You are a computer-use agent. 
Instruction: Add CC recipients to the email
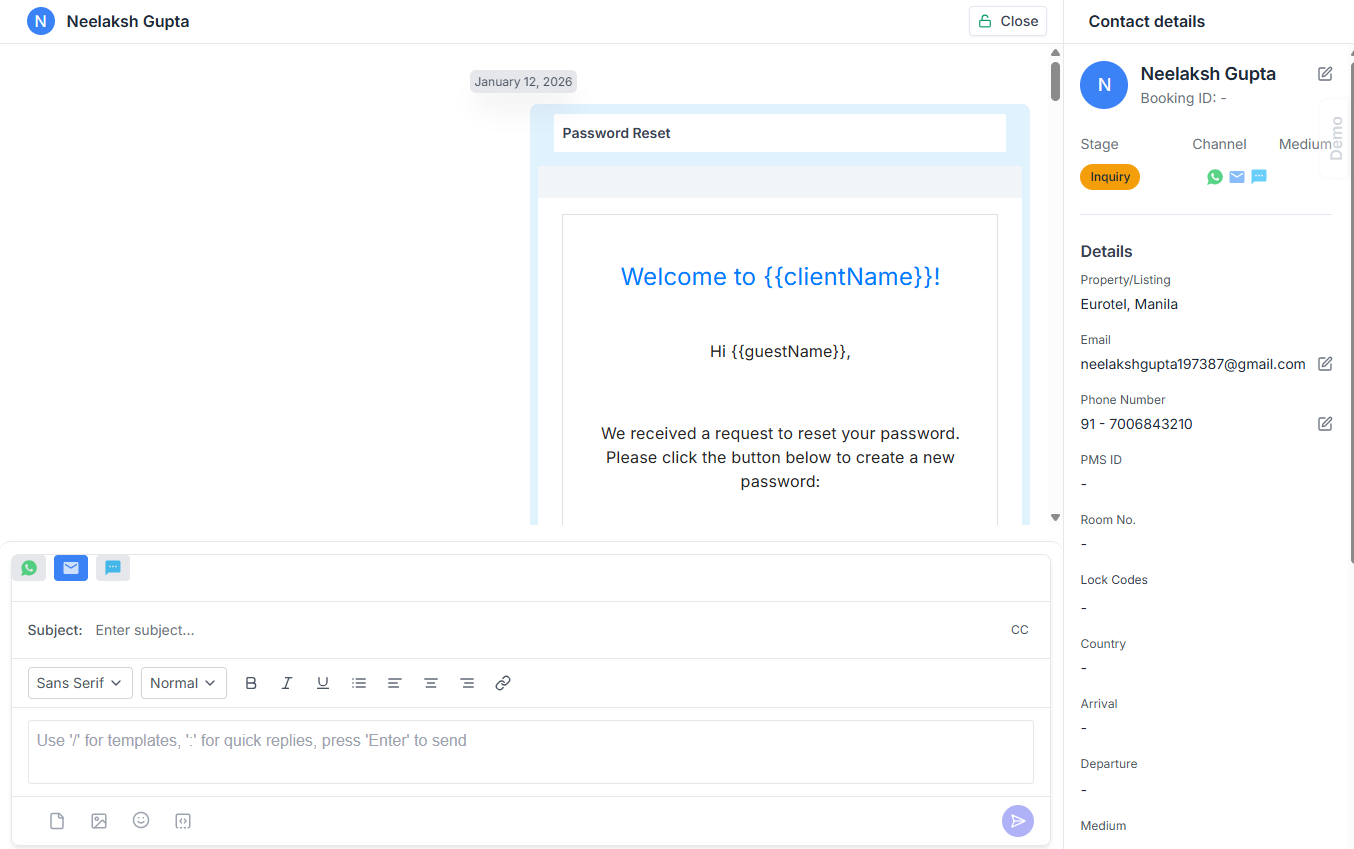pos(1020,630)
